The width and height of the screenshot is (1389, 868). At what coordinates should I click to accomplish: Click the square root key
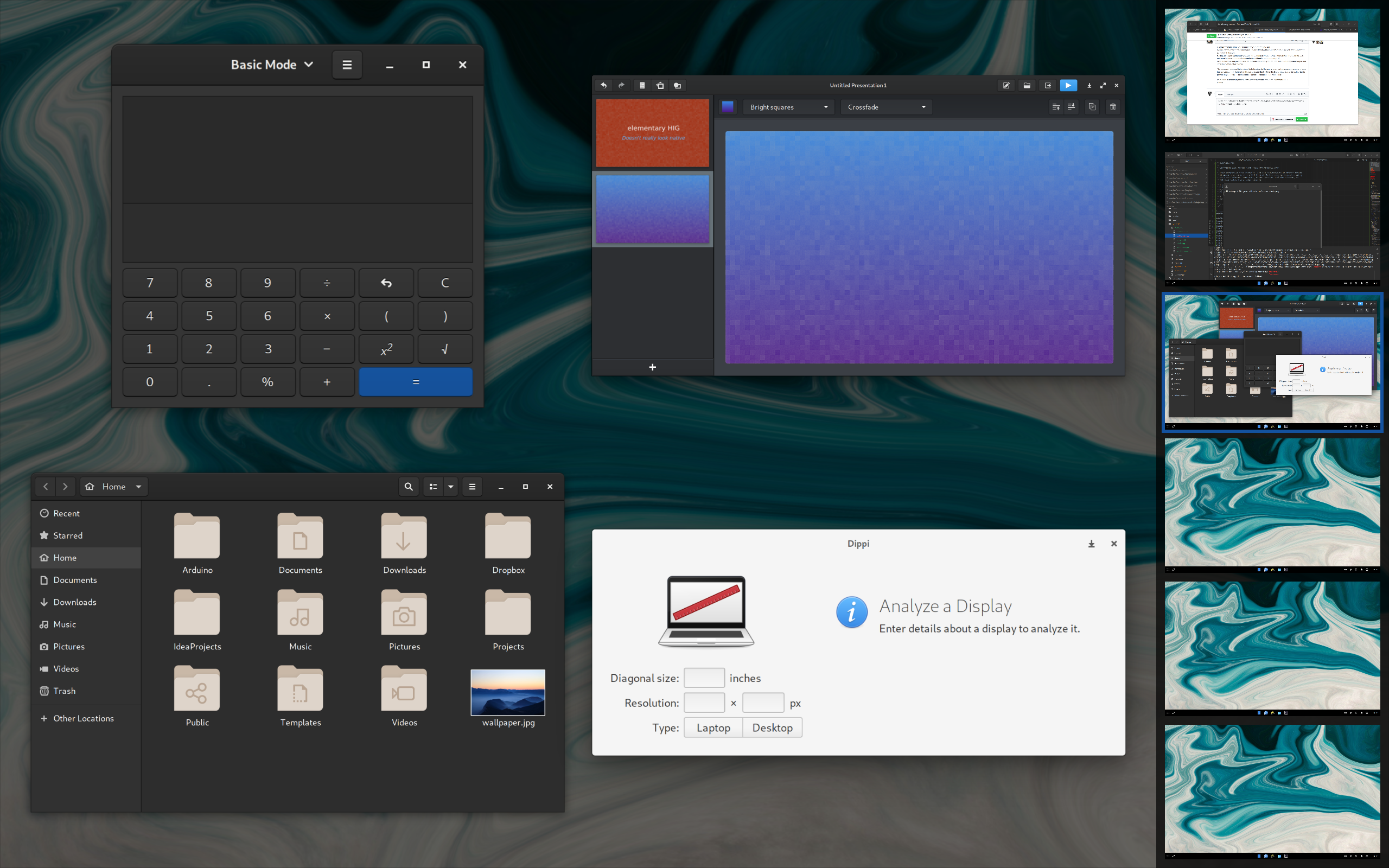tap(445, 349)
